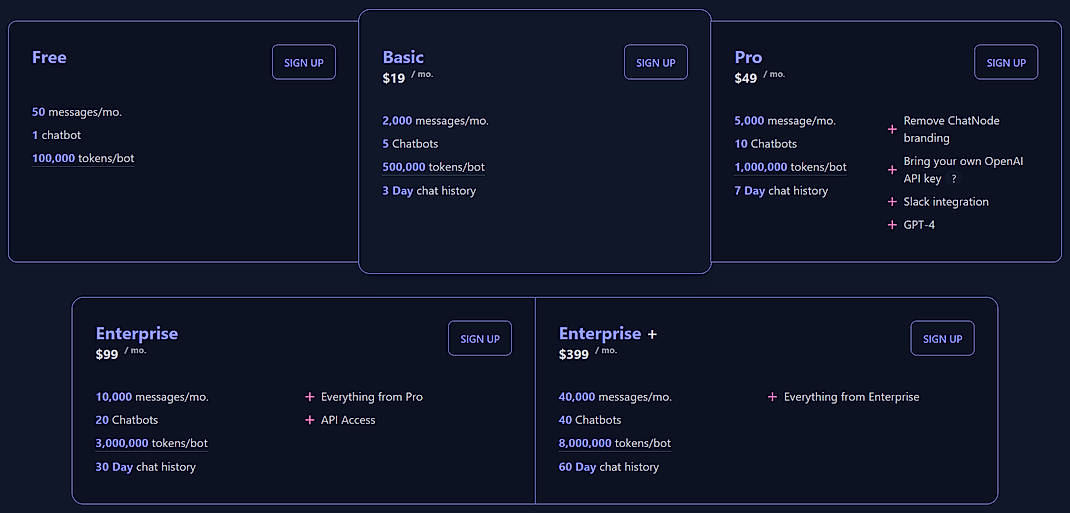Click the Pro plan title

(x=749, y=57)
